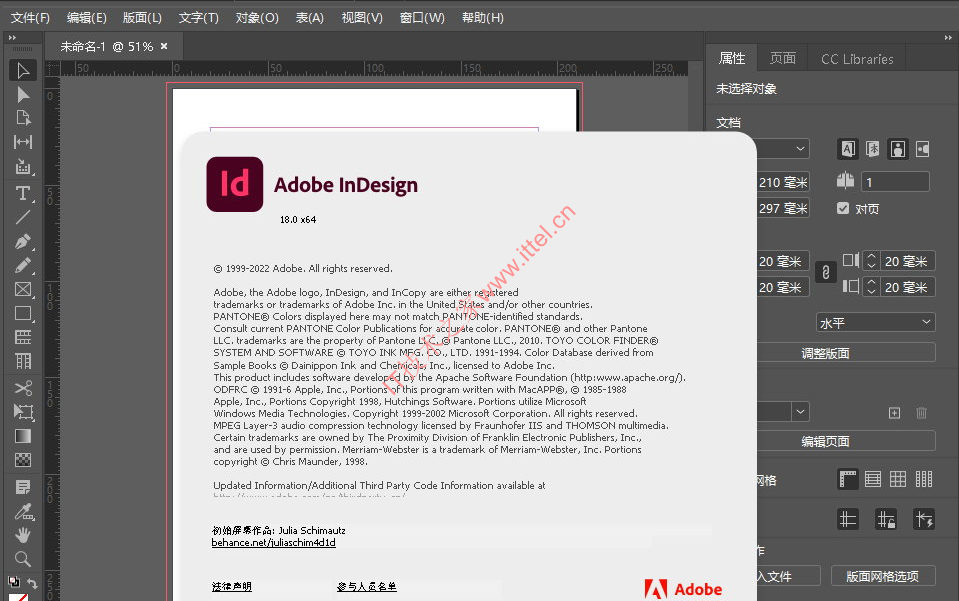Screen dimensions: 959x601
Task: Select the Horizontal Grid tool
Action: (23, 337)
